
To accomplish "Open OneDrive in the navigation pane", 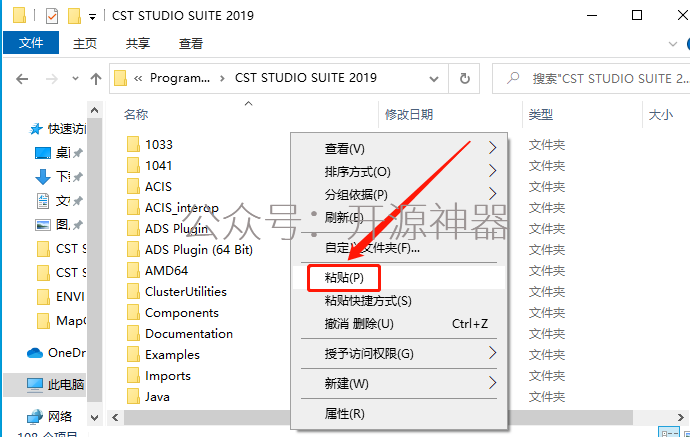I will coord(56,353).
